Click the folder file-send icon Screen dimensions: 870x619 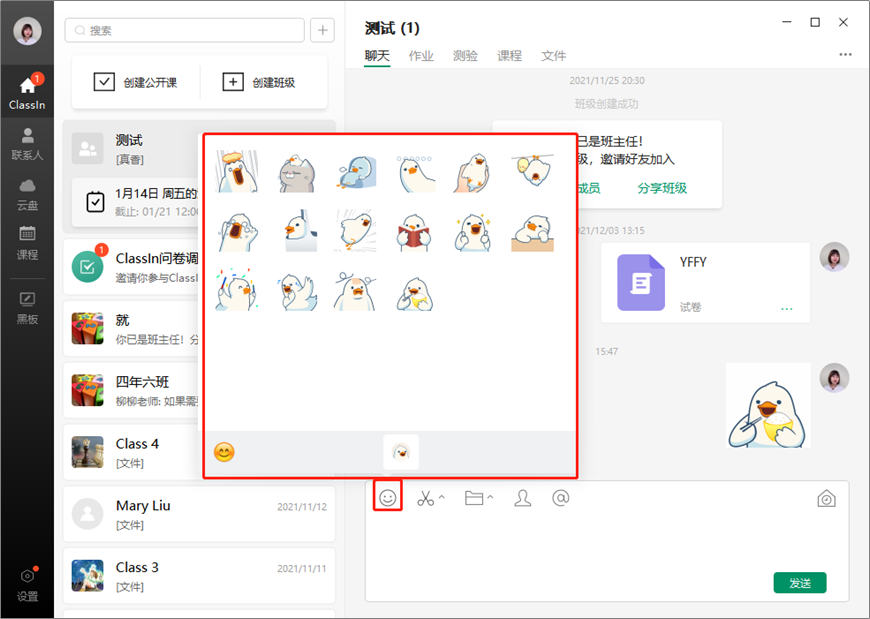pos(473,498)
